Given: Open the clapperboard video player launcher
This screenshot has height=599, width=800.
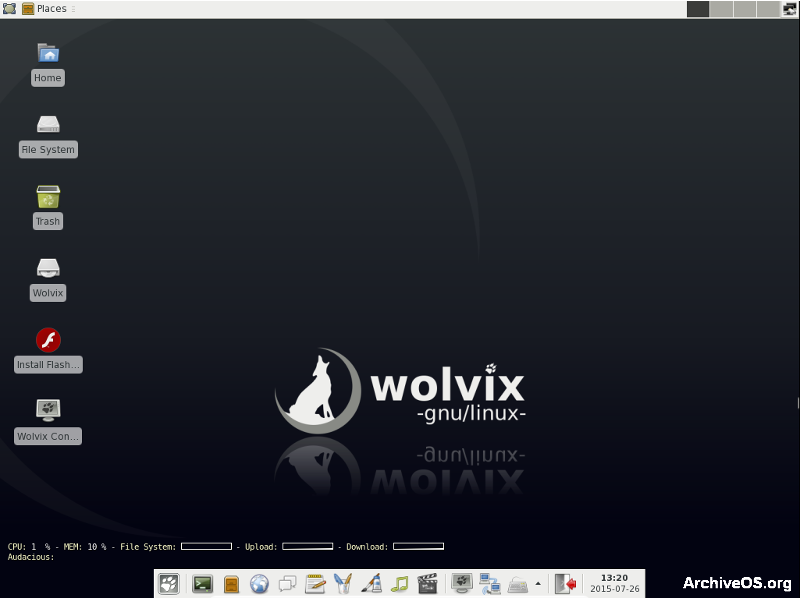Looking at the screenshot, I should click(428, 584).
